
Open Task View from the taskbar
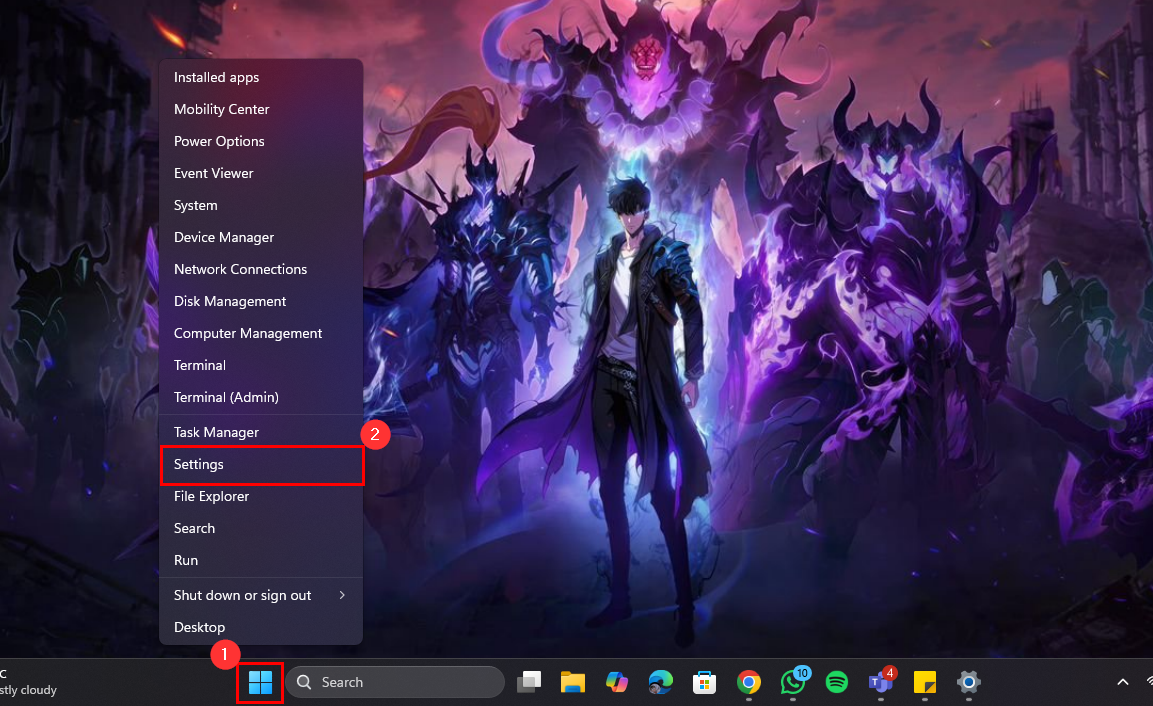pyautogui.click(x=529, y=683)
